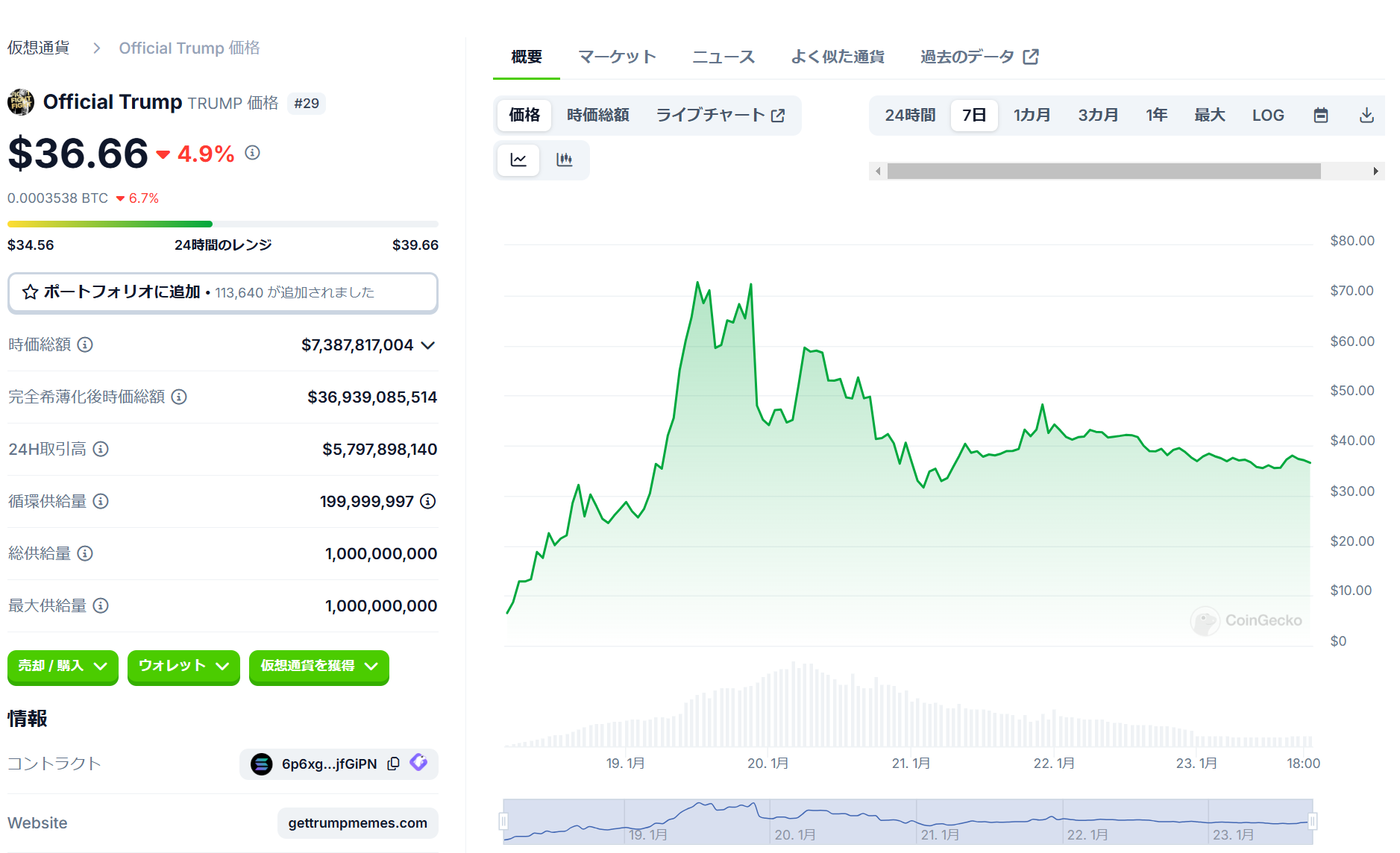Click 20. 1月 label on chart axis
The width and height of the screenshot is (1400, 853).
[768, 764]
